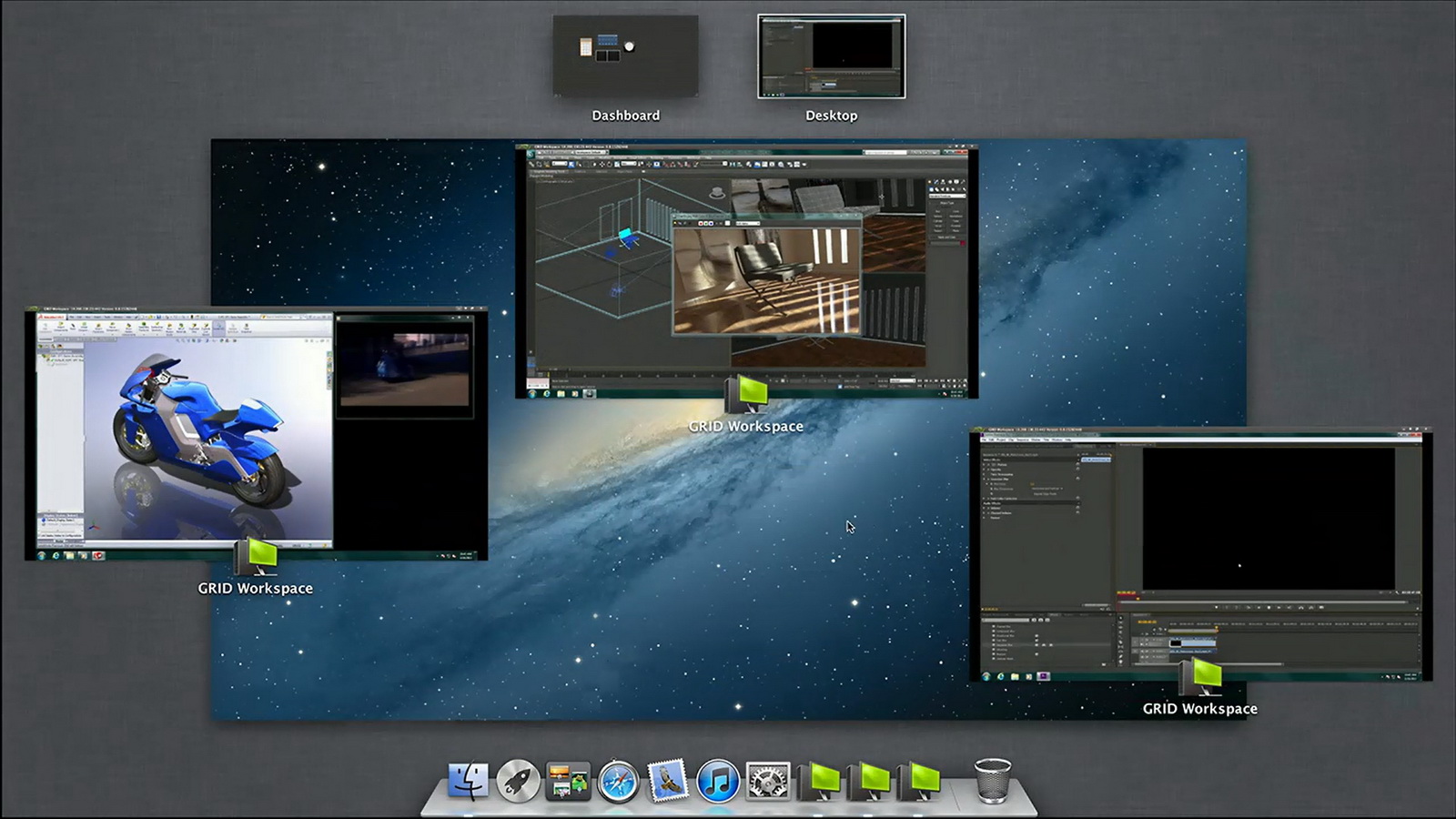Click GRID Workspace label under chair render window
Screen dimensions: 1456x819
pos(746,426)
